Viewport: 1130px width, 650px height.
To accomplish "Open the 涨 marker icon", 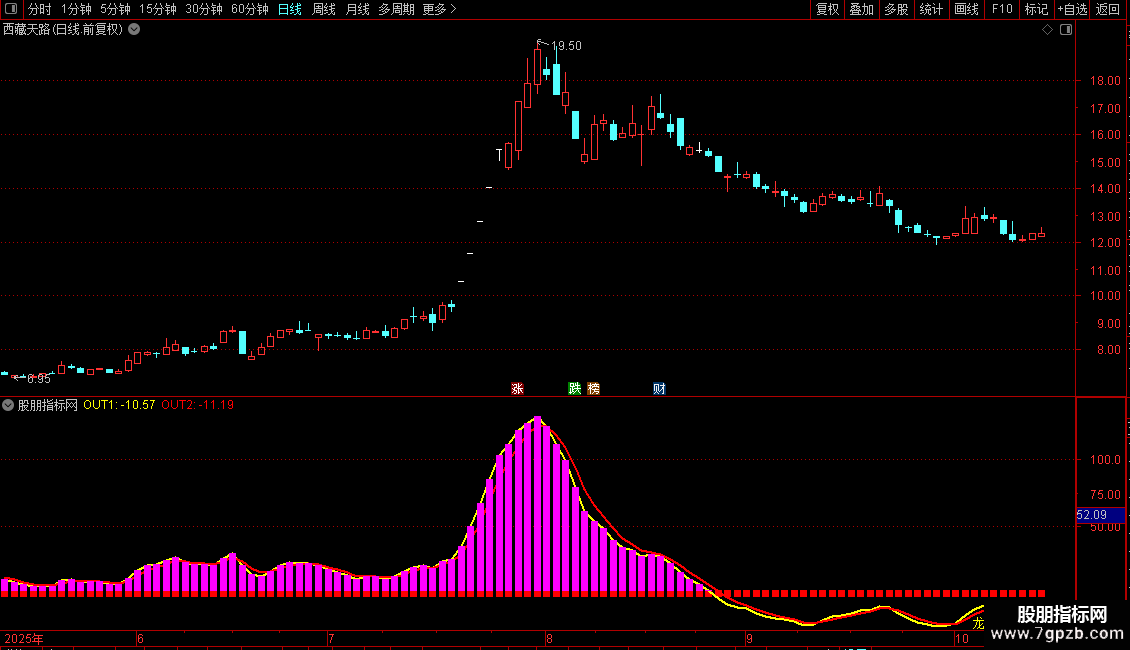I will click(x=517, y=388).
